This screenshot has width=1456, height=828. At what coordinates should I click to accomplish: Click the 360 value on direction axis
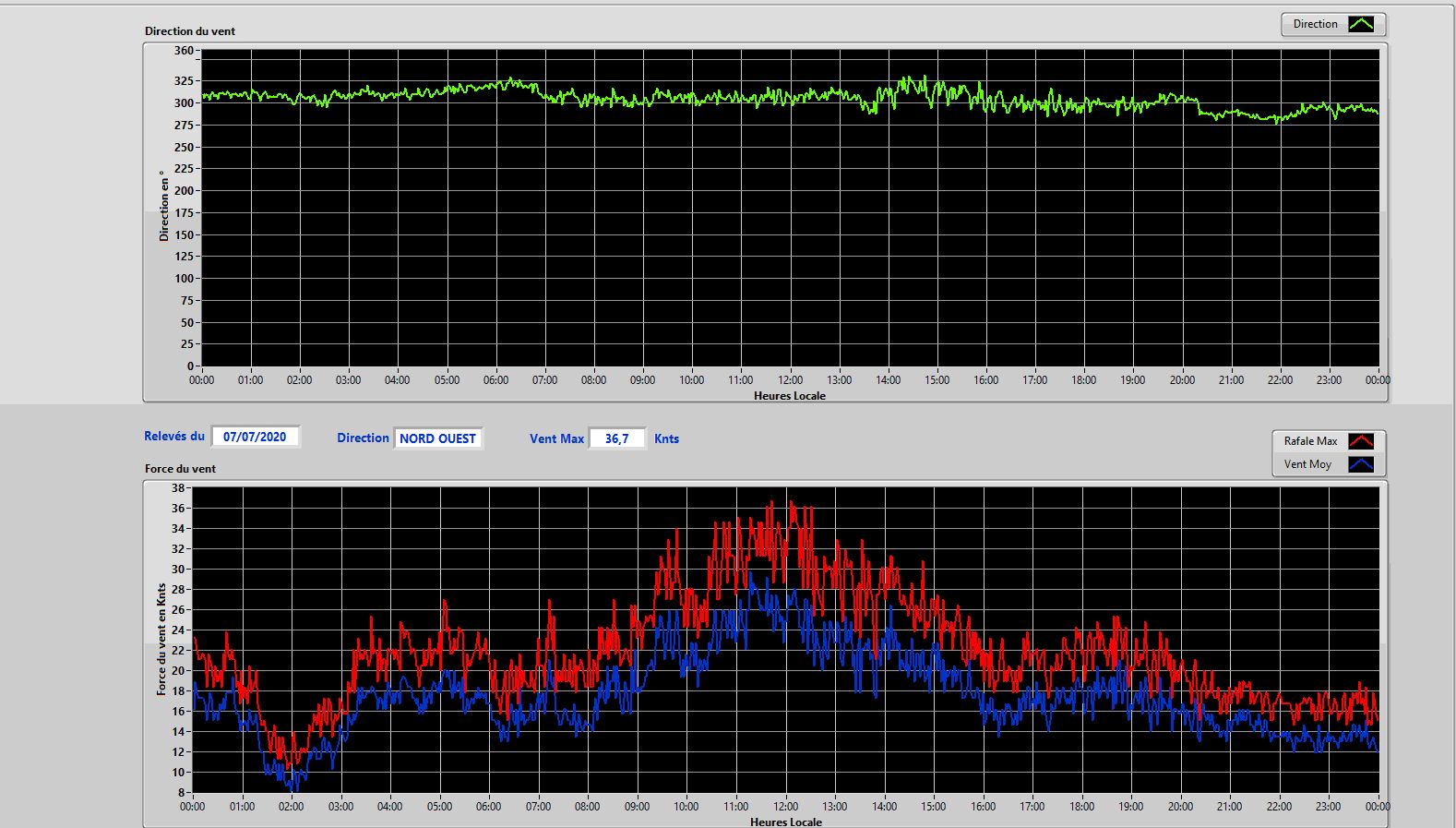click(184, 51)
